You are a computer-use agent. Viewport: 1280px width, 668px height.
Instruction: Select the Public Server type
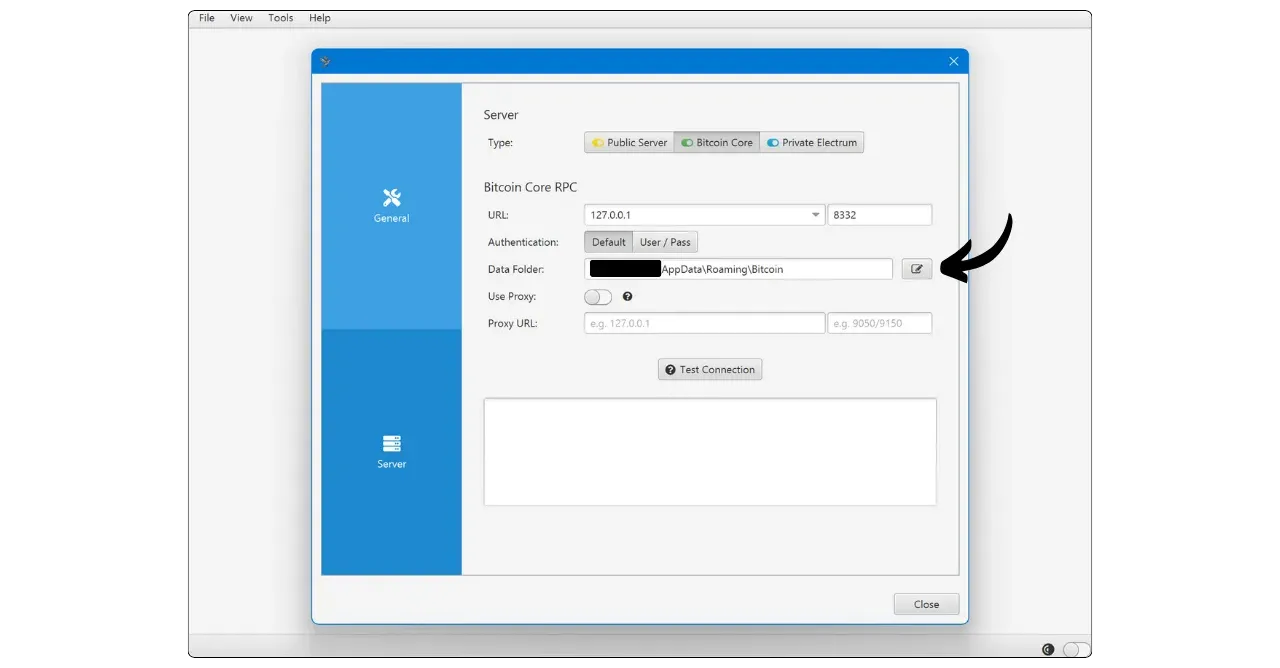pos(629,143)
